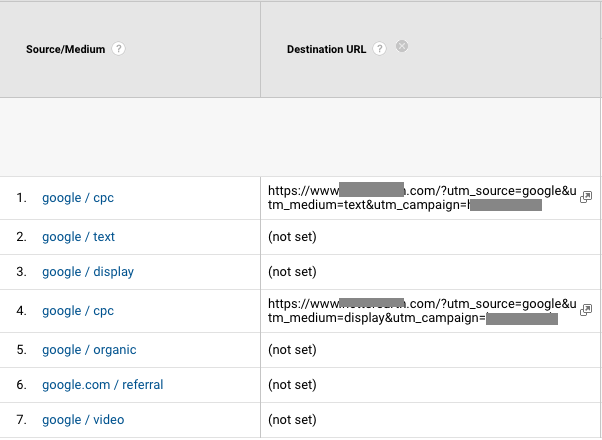Sort by the Source/Medium column header

pyautogui.click(x=66, y=48)
